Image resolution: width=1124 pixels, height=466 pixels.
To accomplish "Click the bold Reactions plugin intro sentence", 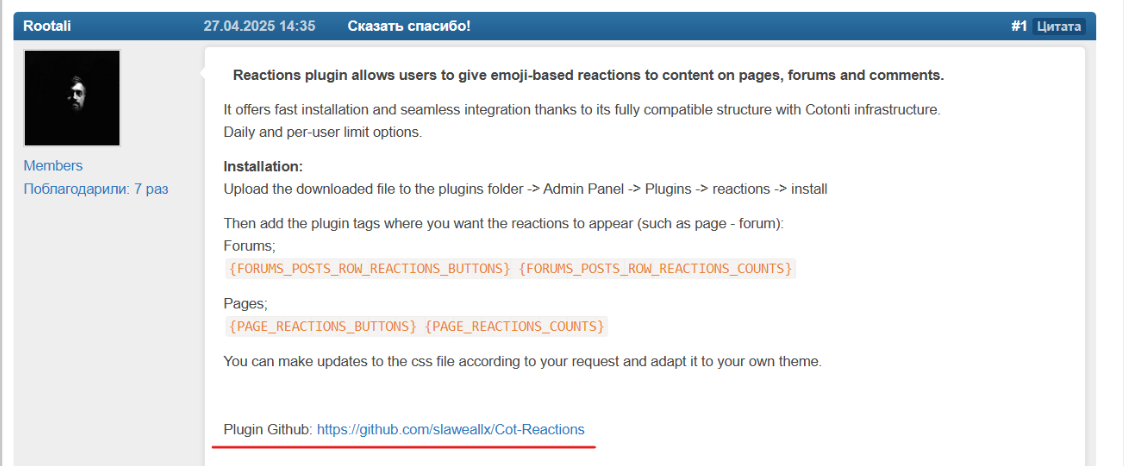I will (589, 76).
